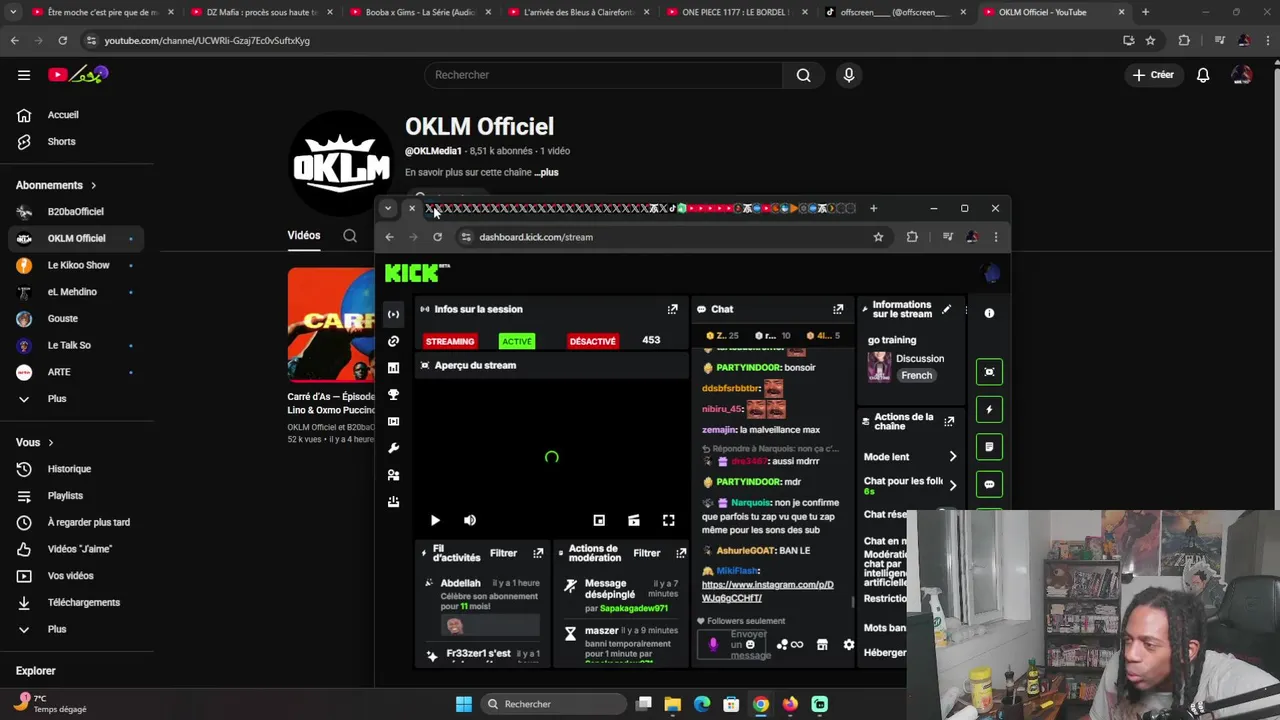Click the info circle icon in Kick dashboard
1280x720 pixels.
[989, 313]
